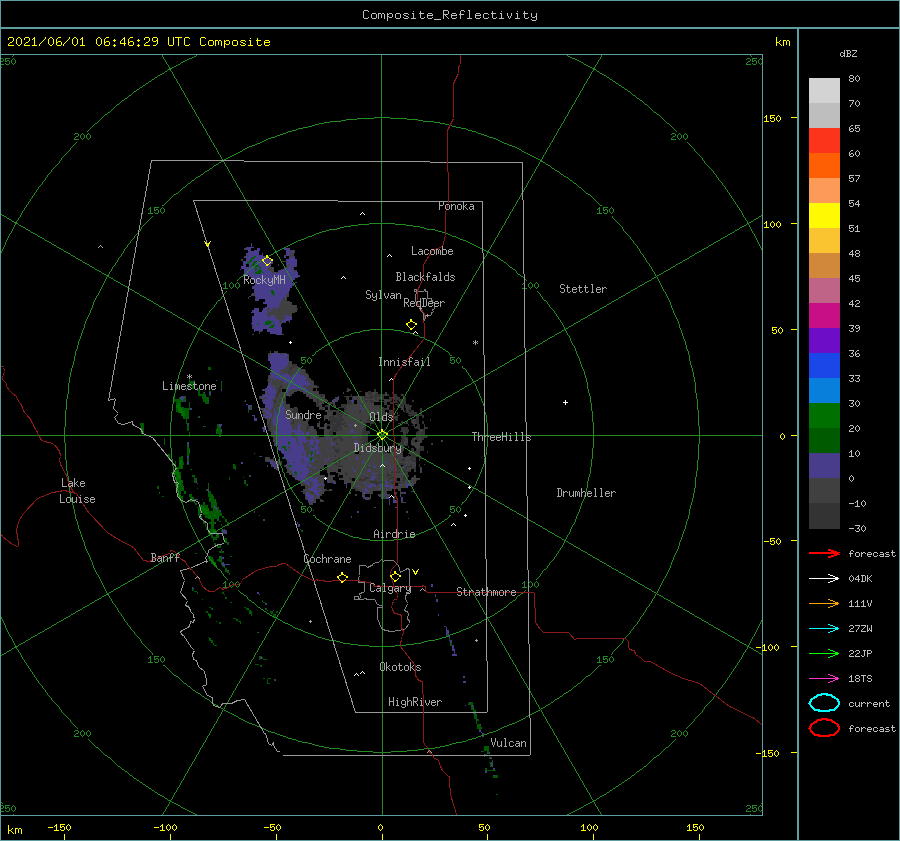The image size is (900, 841).
Task: Pick the bright green 30 dBZ swatch
Action: point(824,415)
